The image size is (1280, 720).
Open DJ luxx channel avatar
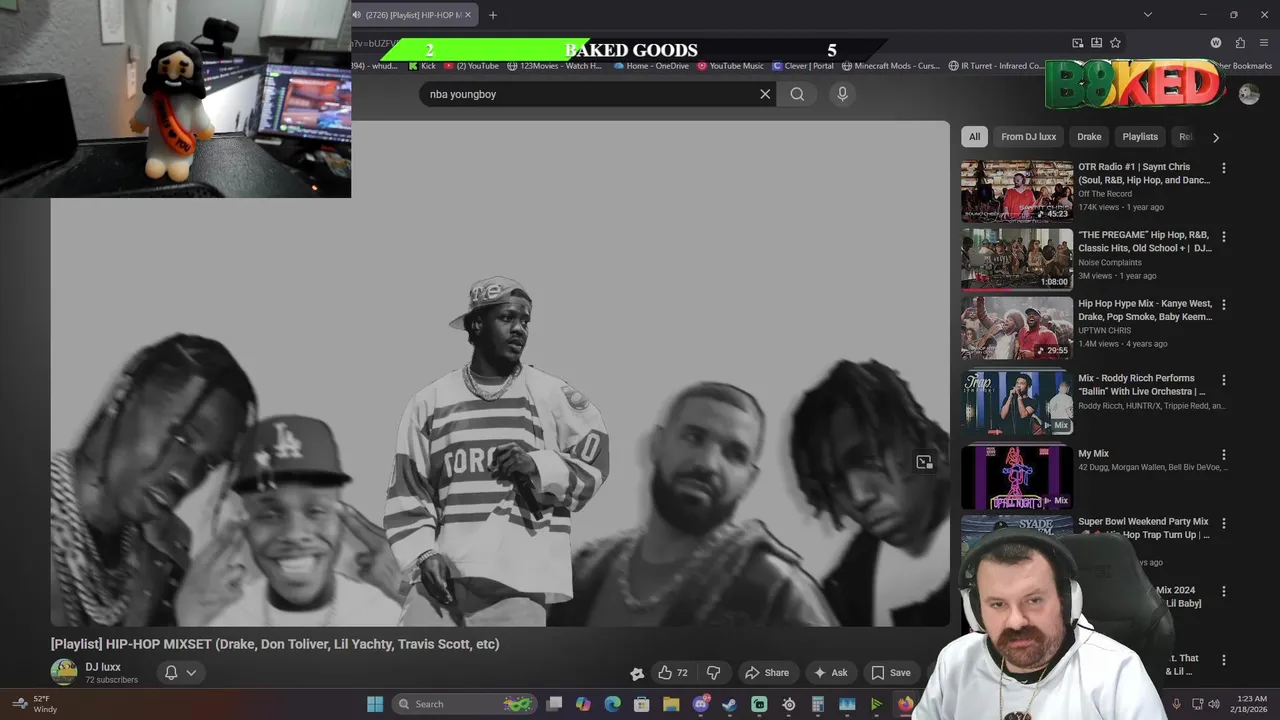click(64, 672)
